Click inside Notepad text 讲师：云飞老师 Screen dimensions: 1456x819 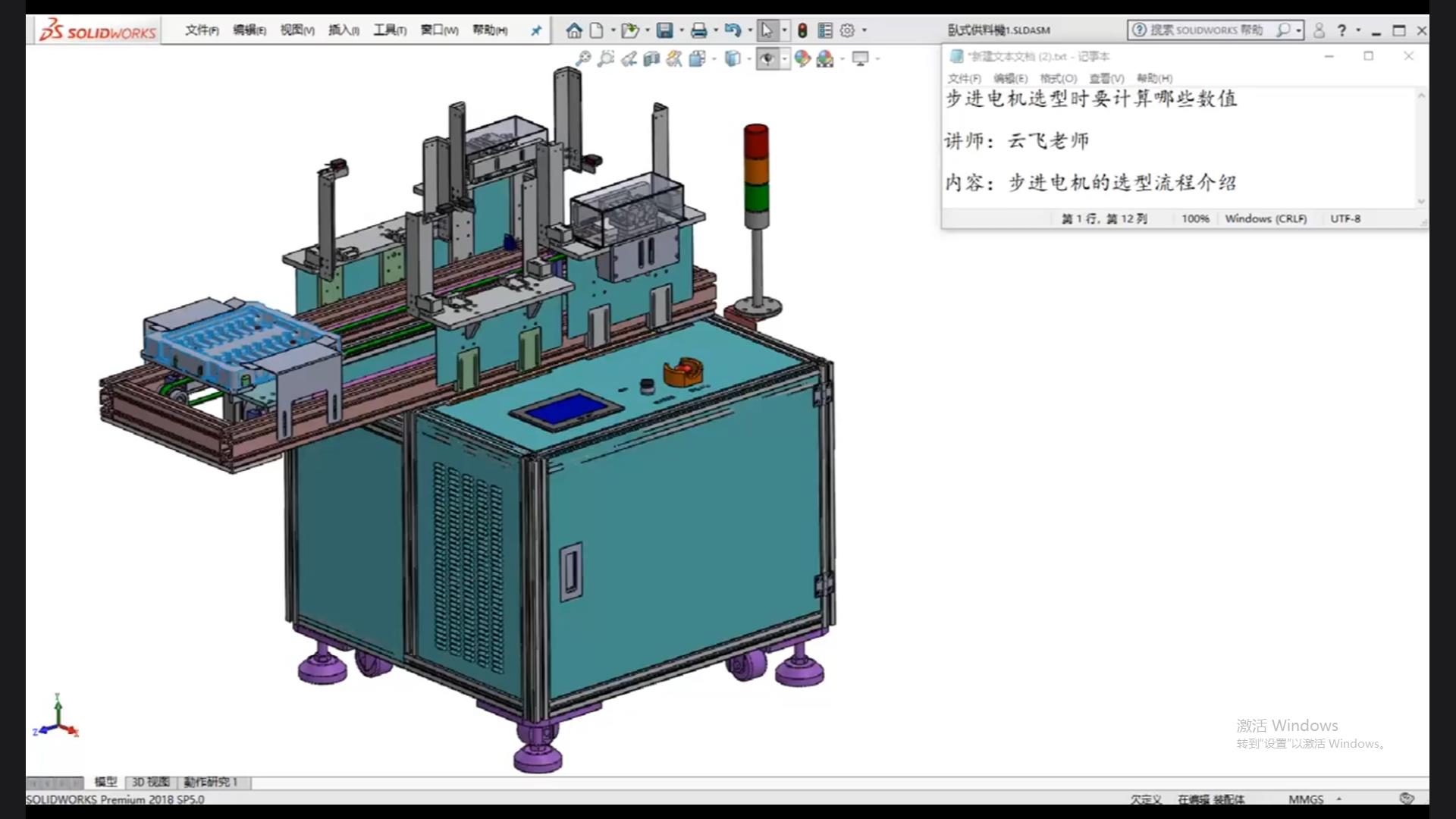pos(1016,141)
